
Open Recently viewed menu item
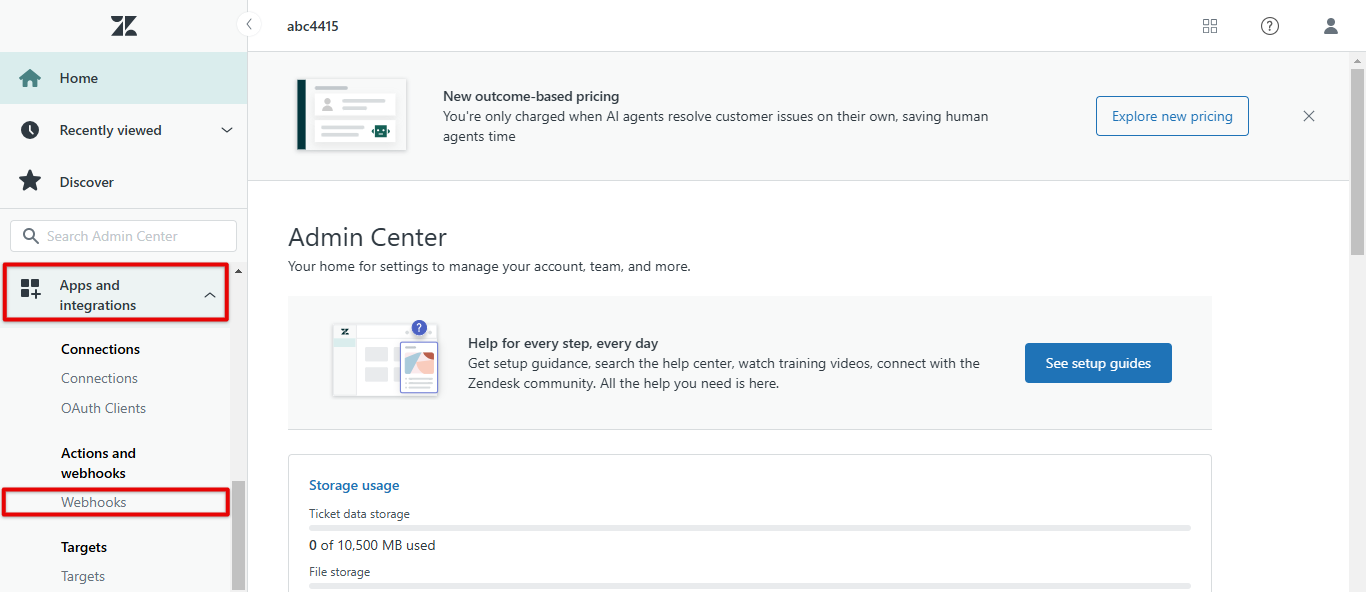(123, 130)
